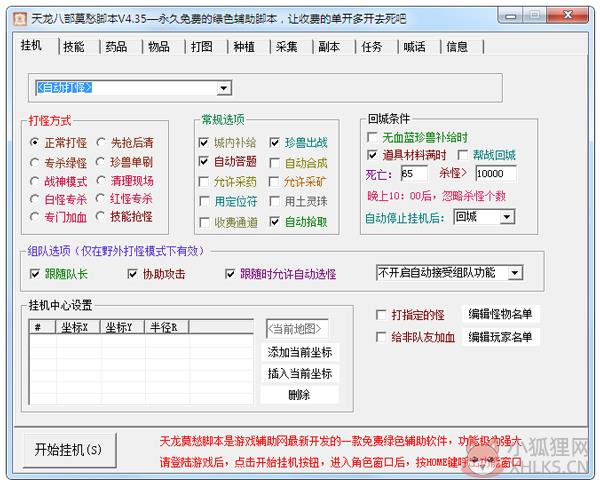This screenshot has height=483, width=600.
Task: Expand 不开启自动接受组队功能 dropdown
Action: pyautogui.click(x=515, y=273)
